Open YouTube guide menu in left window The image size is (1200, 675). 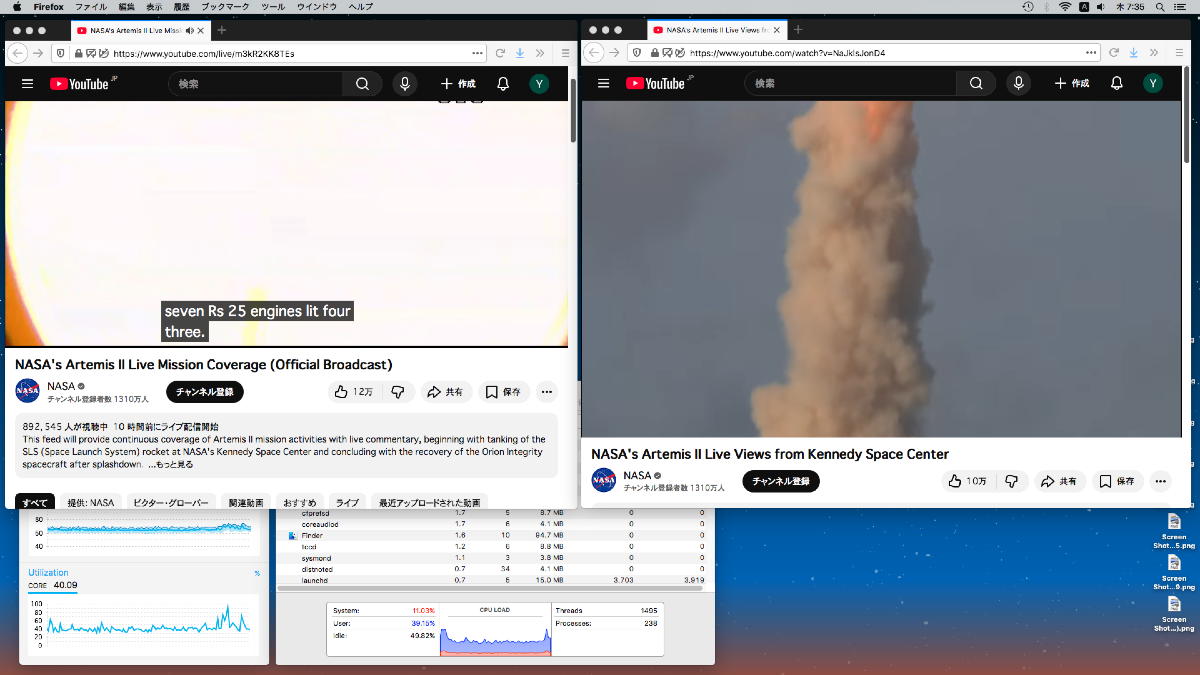click(28, 84)
